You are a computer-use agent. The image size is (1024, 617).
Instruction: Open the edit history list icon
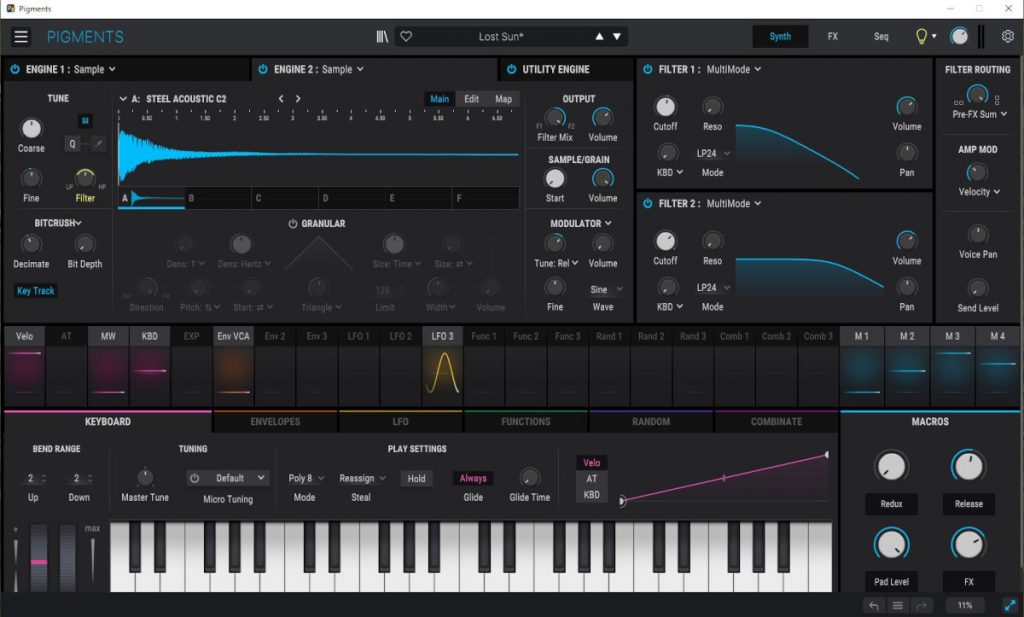pos(898,606)
